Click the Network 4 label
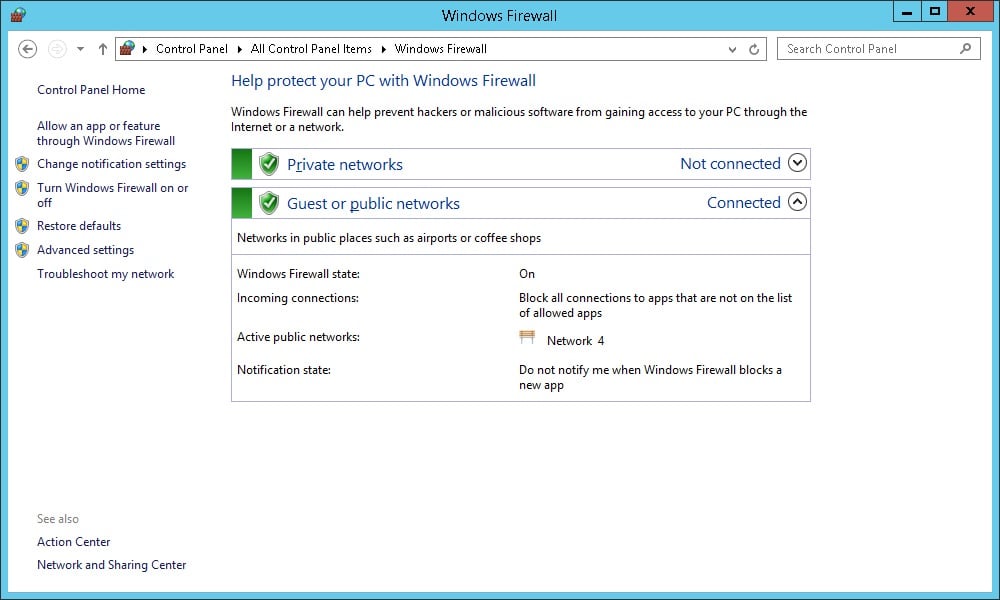 [x=575, y=341]
